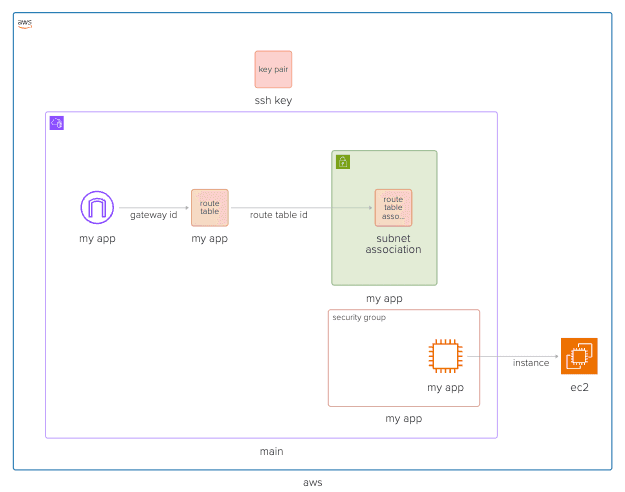Viewport: 625px width, 492px height.
Task: Click the 'instance' edge label
Action: [531, 363]
